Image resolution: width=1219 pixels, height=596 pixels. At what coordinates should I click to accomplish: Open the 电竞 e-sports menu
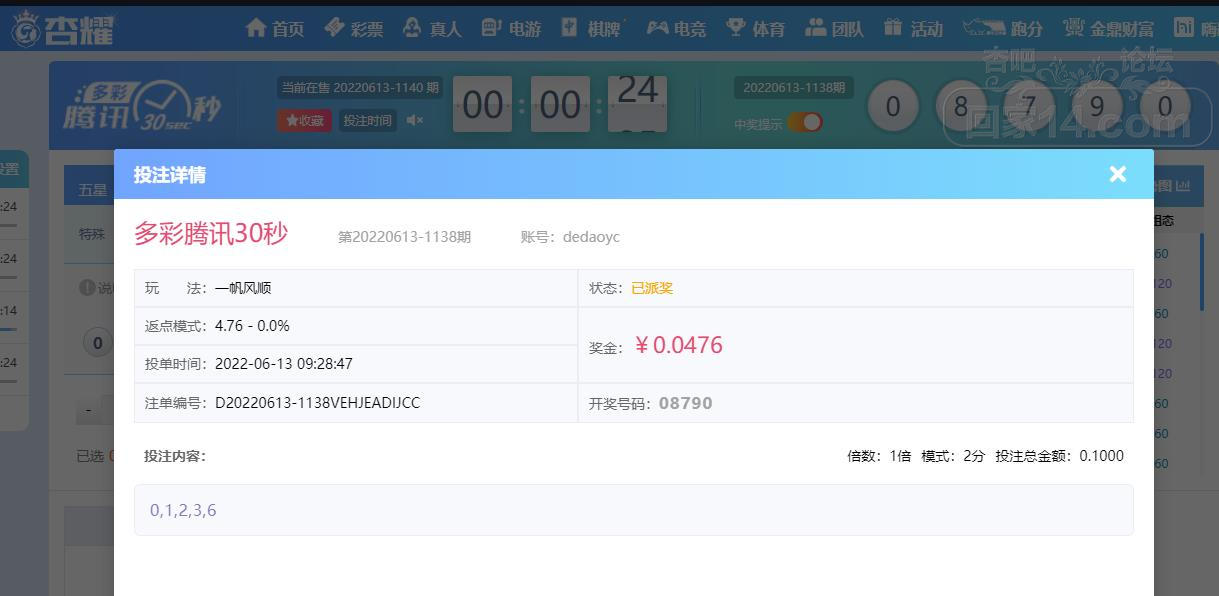point(676,28)
